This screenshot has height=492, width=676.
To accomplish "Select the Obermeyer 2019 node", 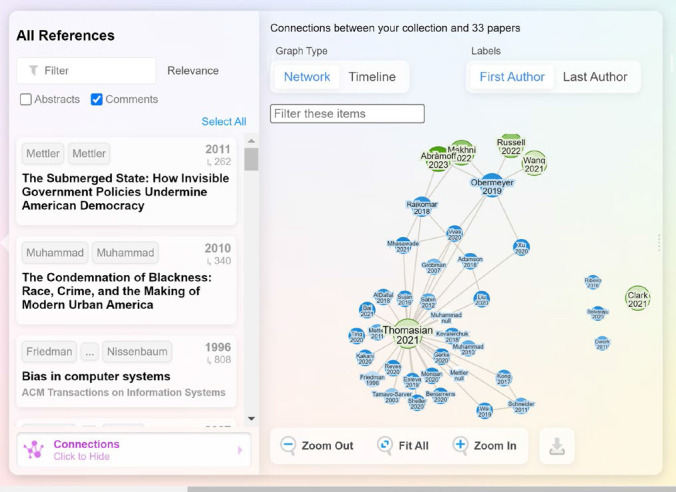I will point(491,183).
